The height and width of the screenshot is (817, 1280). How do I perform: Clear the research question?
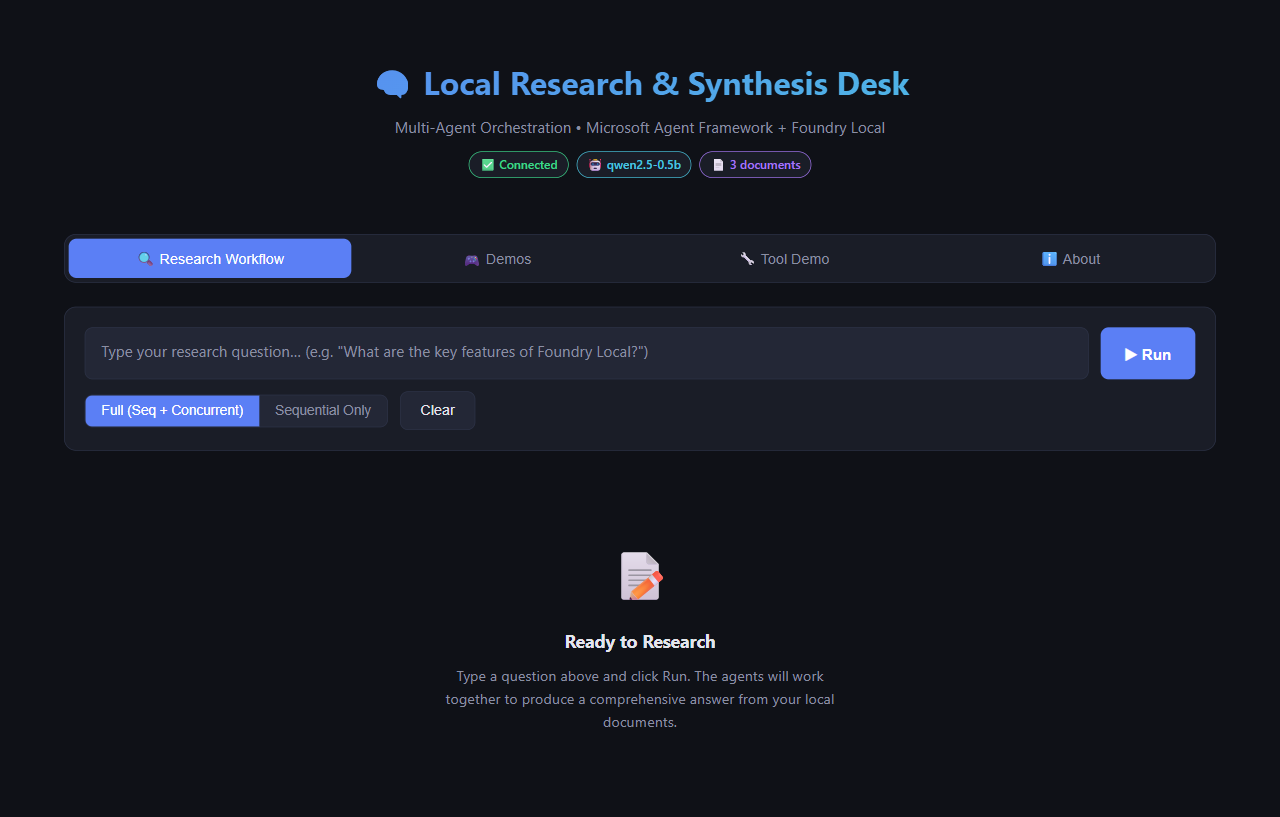[x=437, y=411]
